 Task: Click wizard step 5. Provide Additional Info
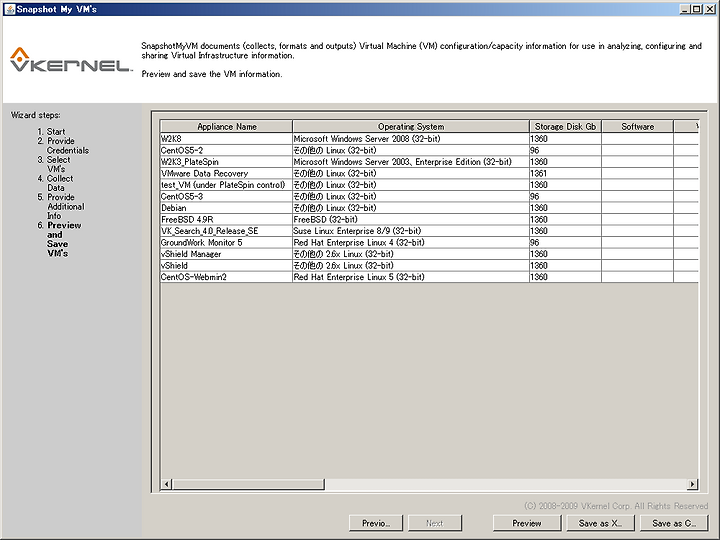click(x=61, y=206)
